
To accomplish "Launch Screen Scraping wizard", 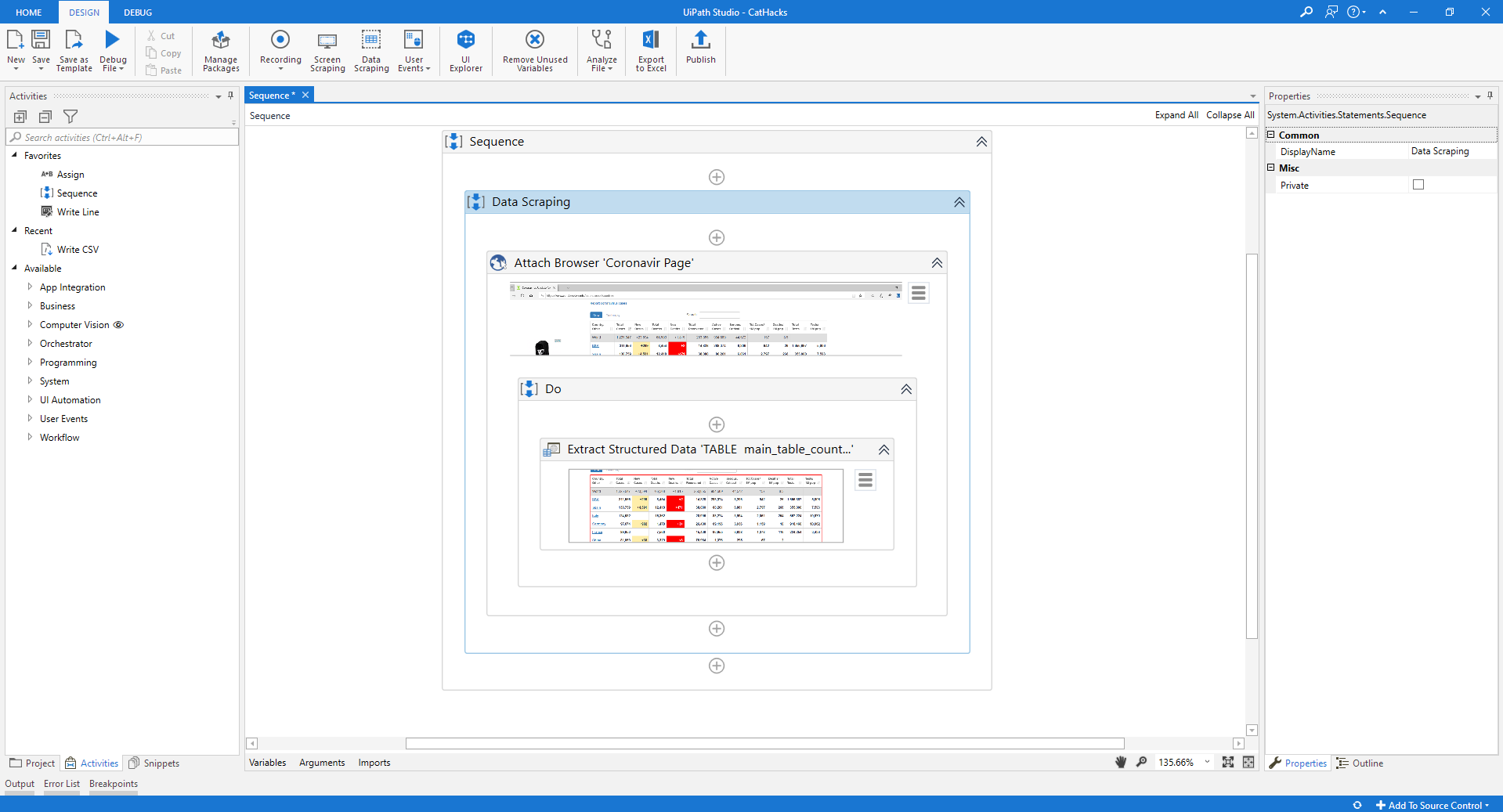I will (x=327, y=52).
